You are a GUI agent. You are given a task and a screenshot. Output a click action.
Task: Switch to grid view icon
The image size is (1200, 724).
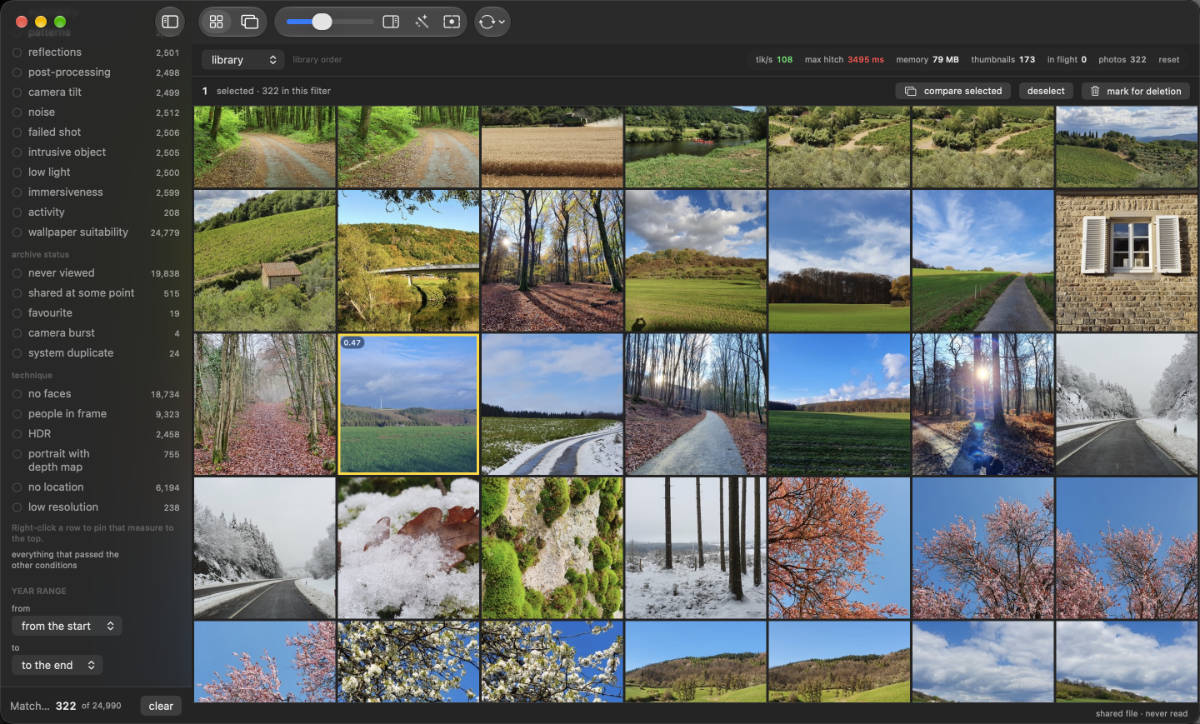click(x=216, y=21)
